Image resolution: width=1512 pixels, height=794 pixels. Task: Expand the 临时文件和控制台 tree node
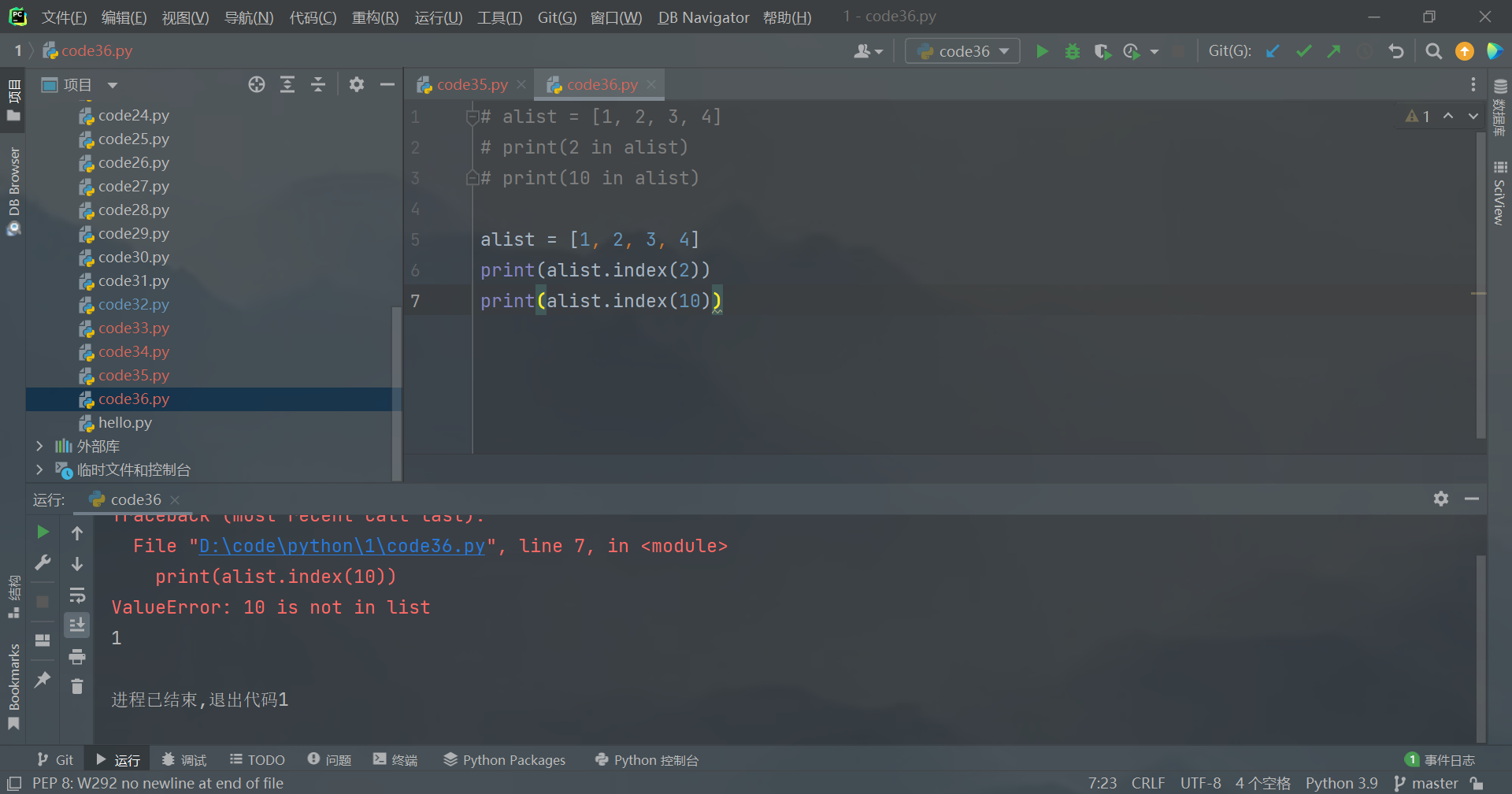[x=39, y=470]
